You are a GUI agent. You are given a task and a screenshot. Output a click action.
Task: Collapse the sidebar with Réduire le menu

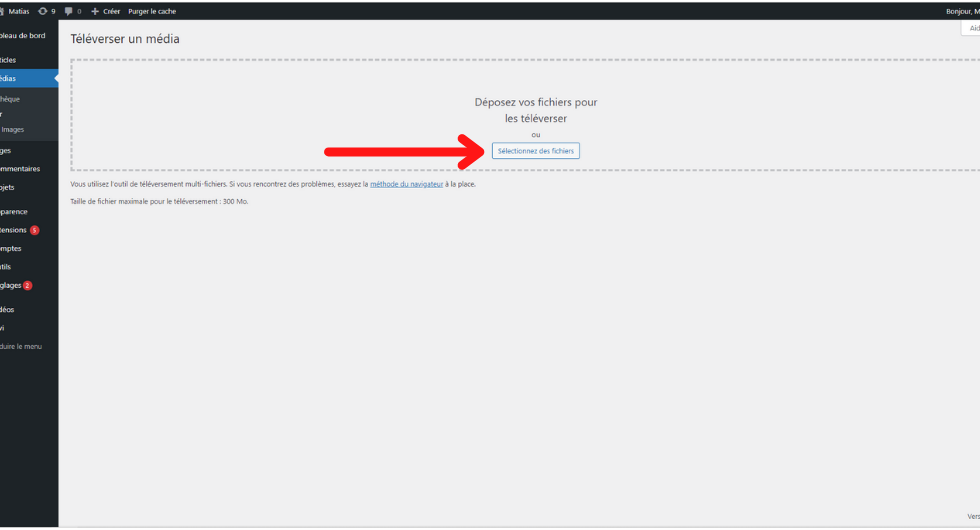[x=22, y=346]
